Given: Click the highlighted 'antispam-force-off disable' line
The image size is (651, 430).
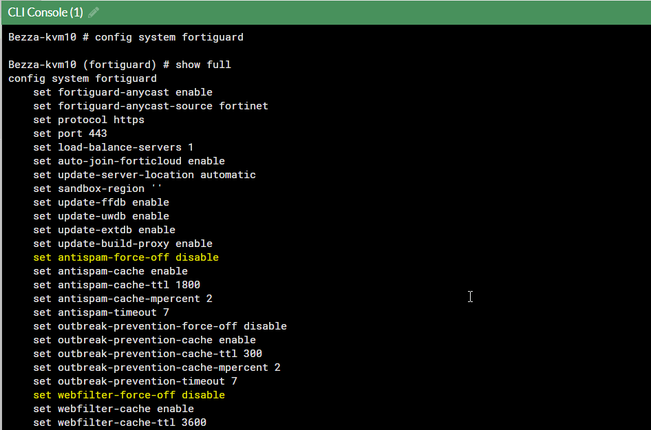Looking at the screenshot, I should pos(125,257).
